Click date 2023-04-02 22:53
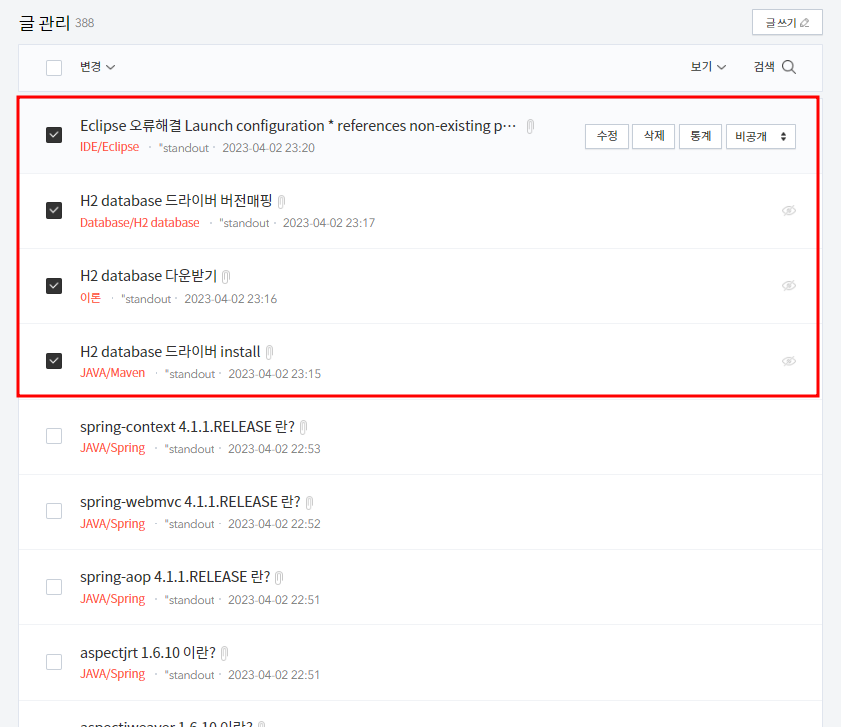The image size is (841, 727). [274, 449]
